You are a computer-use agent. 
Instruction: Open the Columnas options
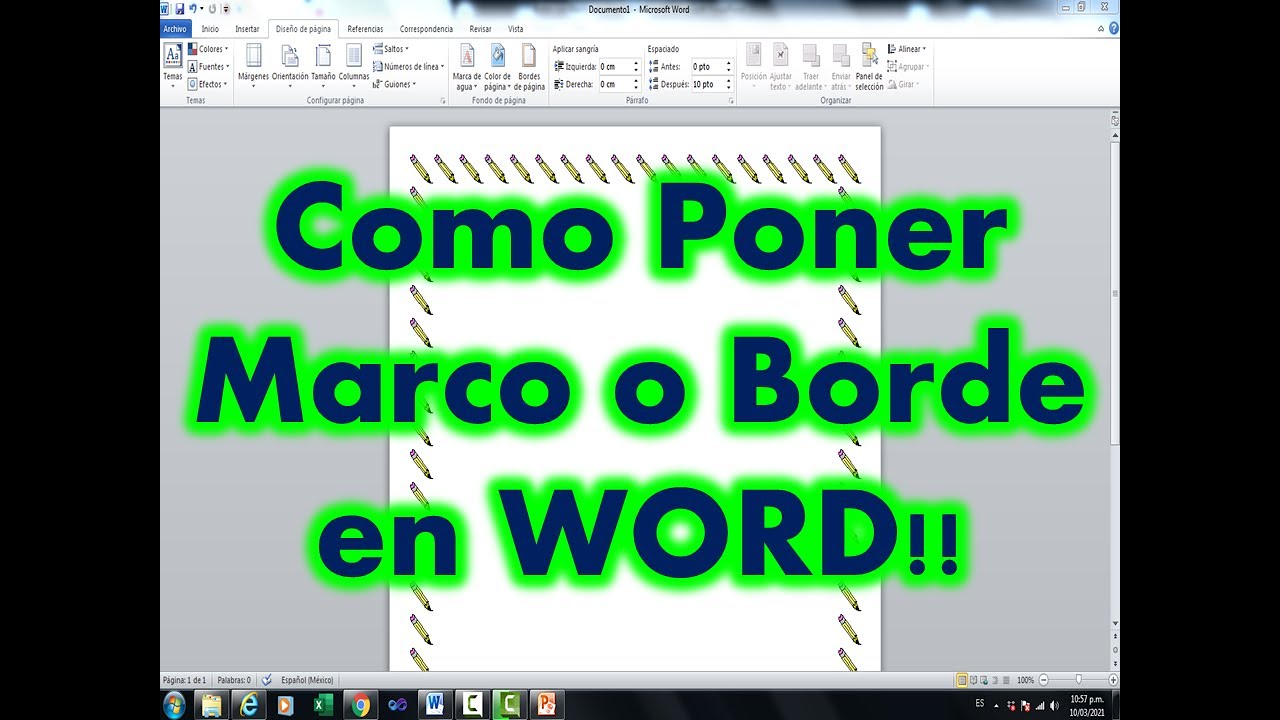point(353,66)
